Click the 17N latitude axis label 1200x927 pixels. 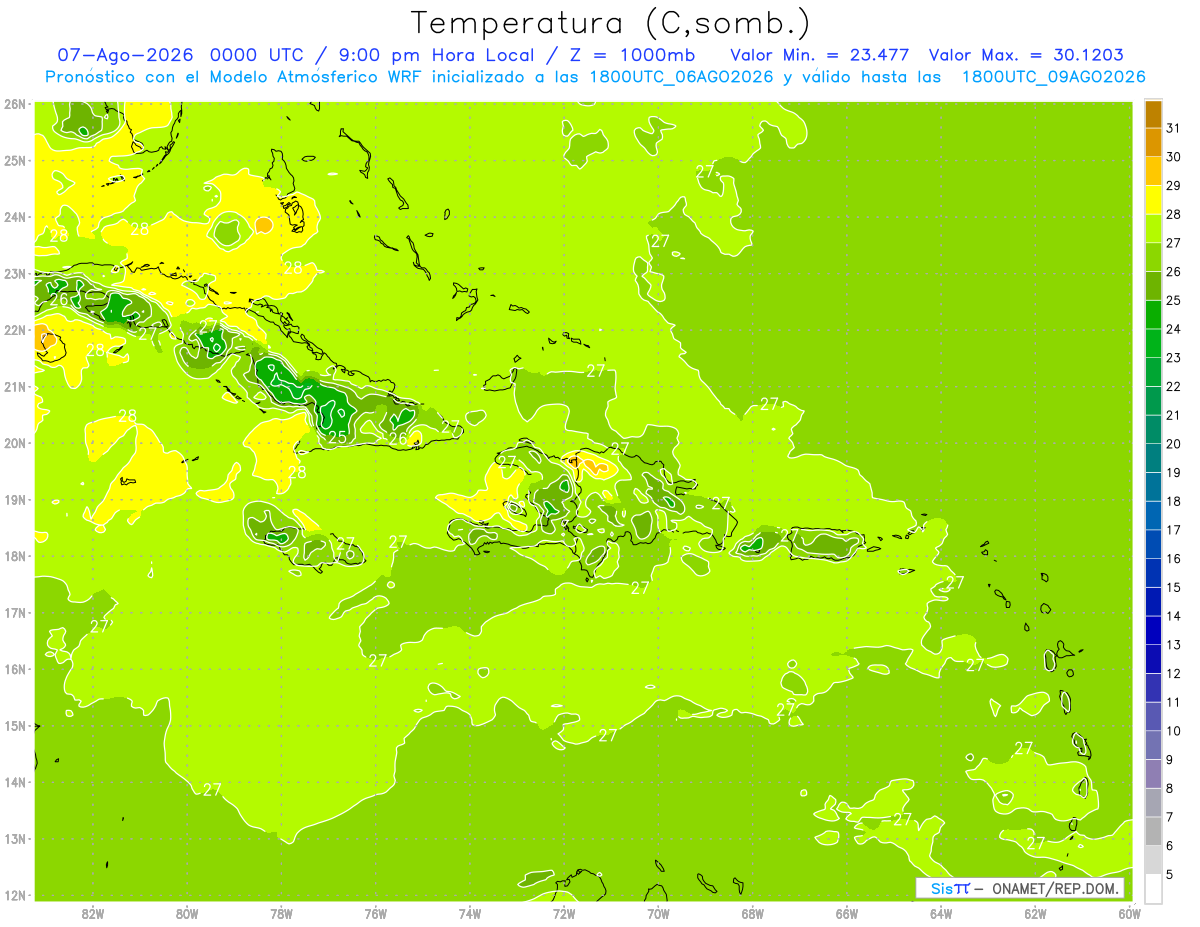15,613
